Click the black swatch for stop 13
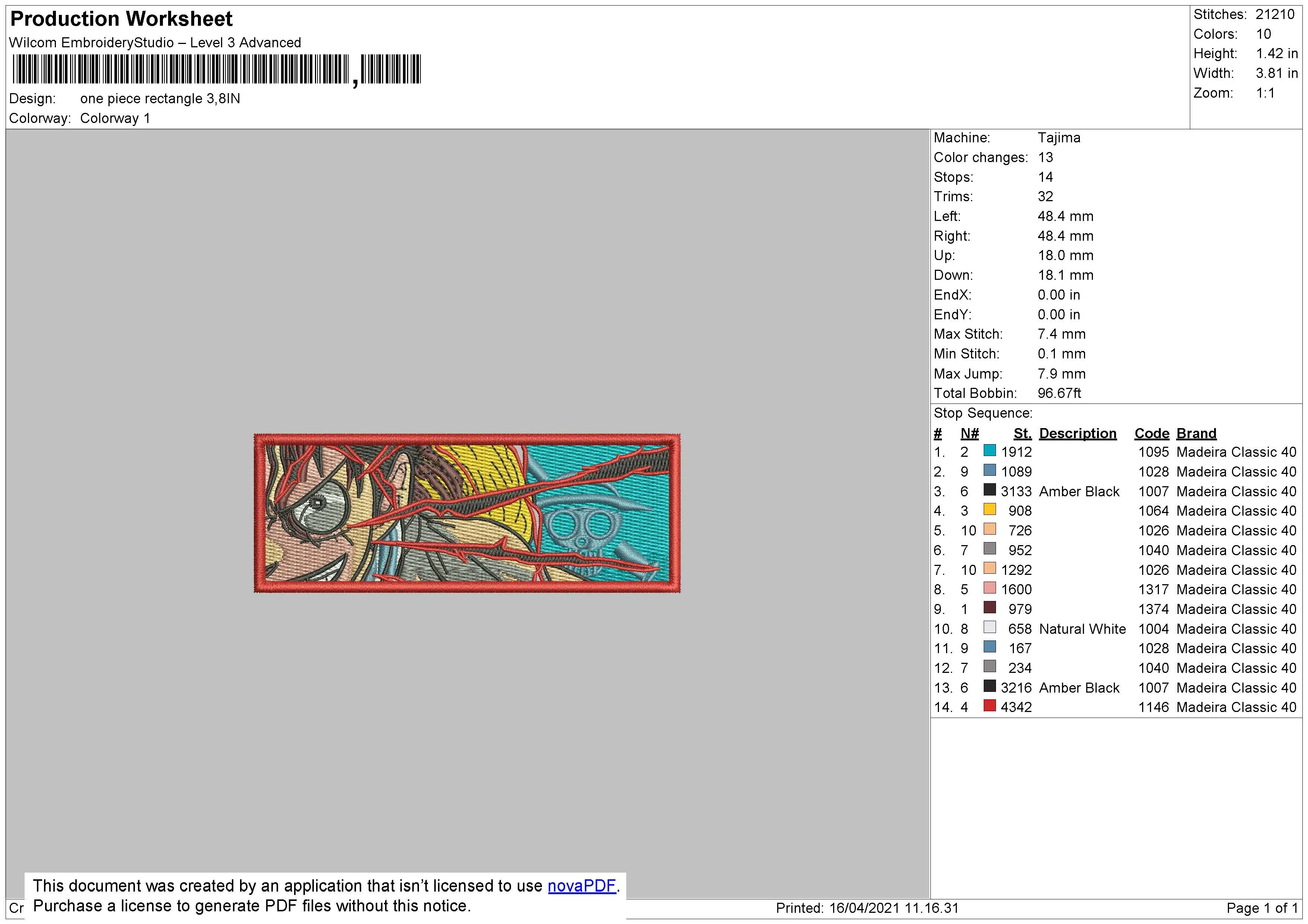The image size is (1308, 924). (990, 687)
